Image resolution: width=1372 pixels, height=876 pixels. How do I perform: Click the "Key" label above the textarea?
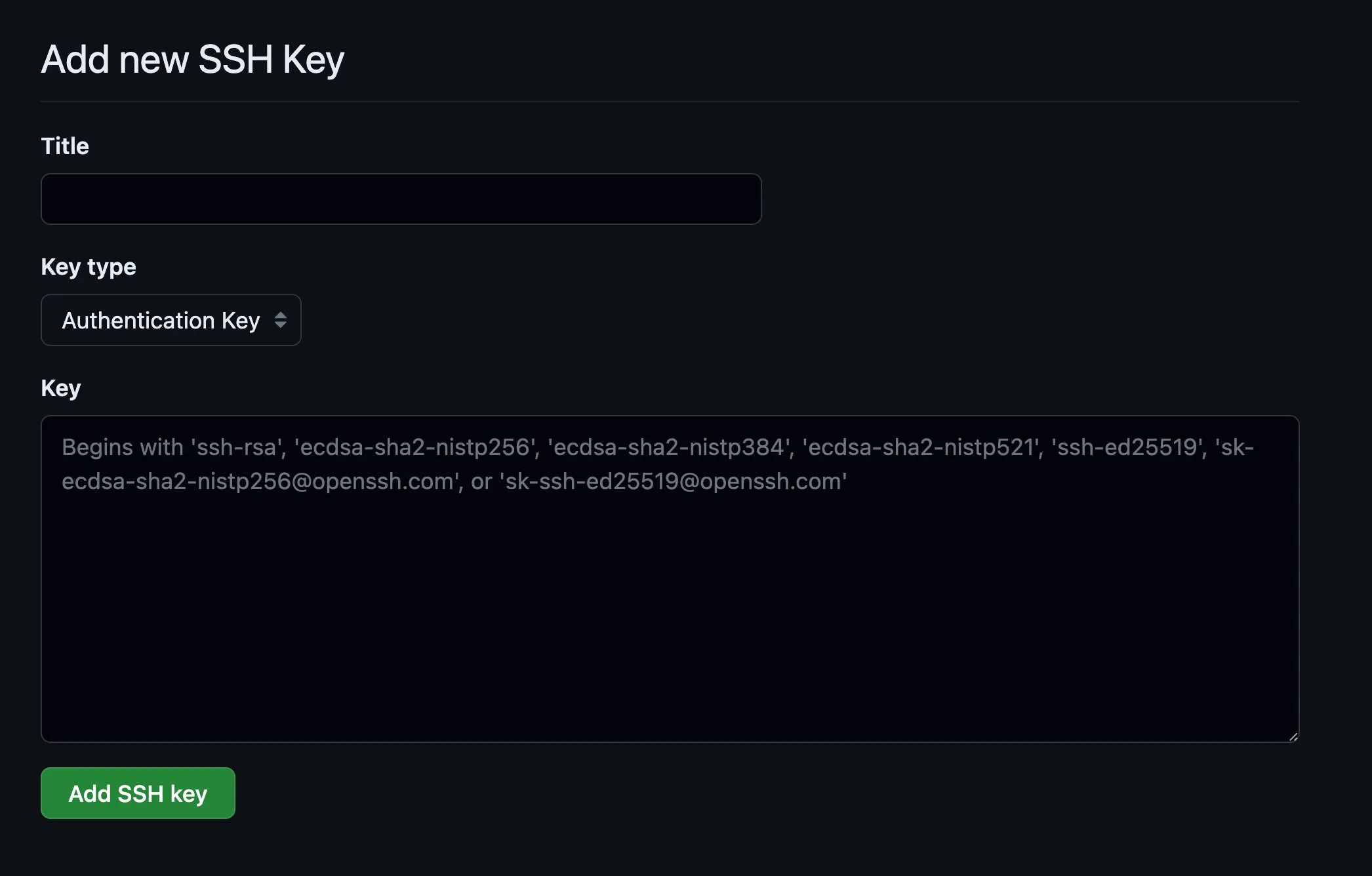(x=61, y=388)
